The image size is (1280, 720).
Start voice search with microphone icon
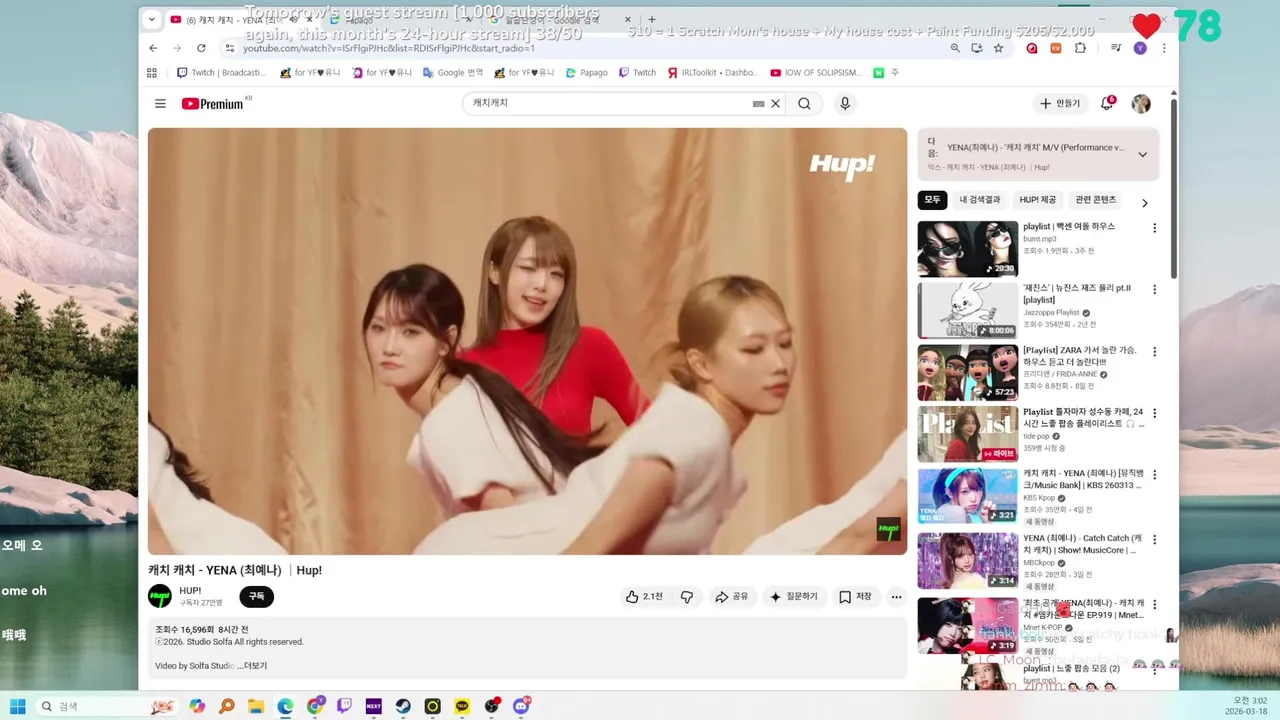pos(845,104)
